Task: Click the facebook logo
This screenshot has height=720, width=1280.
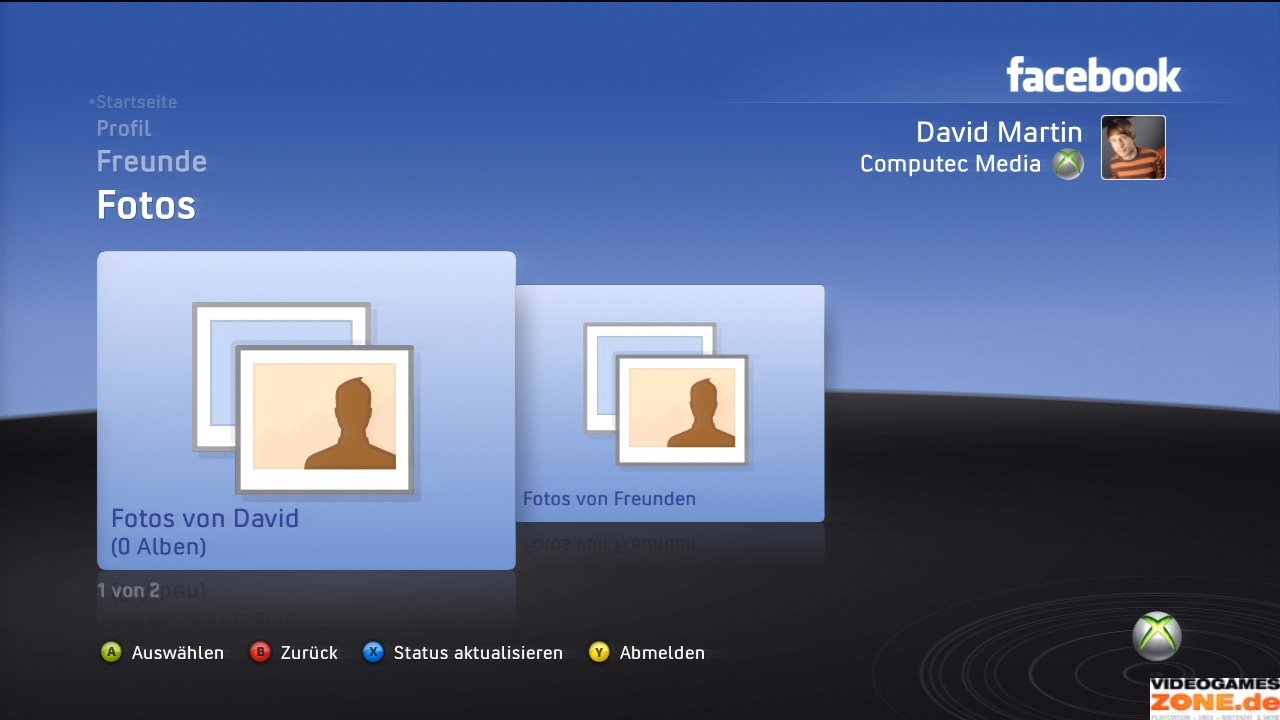Action: click(x=1093, y=75)
